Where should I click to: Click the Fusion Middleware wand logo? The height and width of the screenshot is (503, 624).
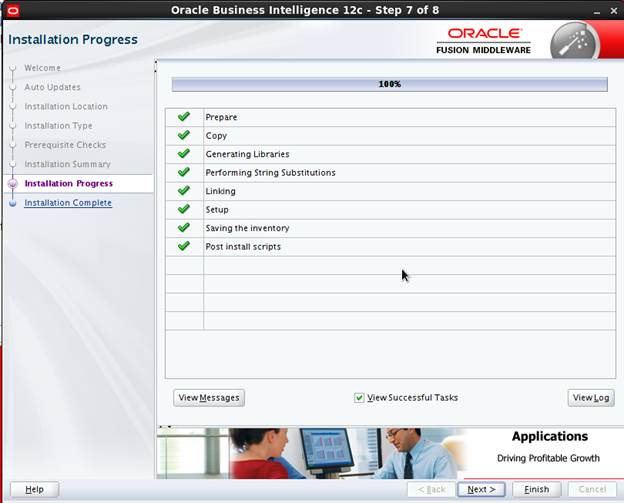coord(574,40)
